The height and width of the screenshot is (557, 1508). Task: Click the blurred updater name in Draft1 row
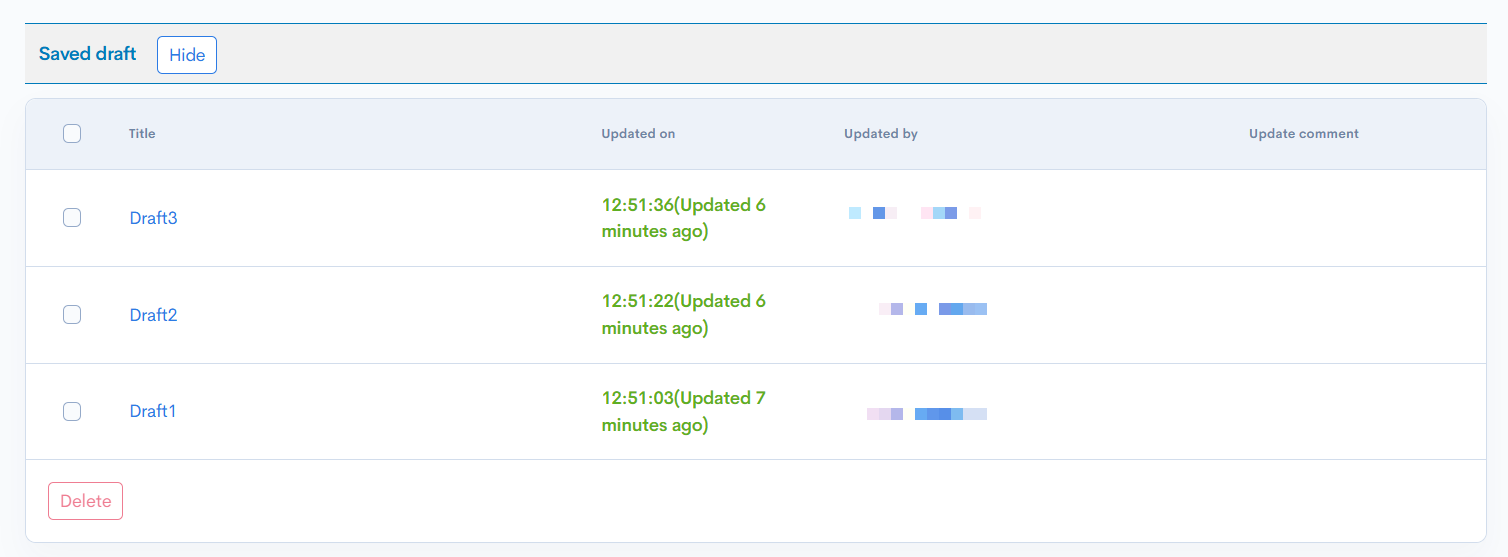[x=927, y=414]
